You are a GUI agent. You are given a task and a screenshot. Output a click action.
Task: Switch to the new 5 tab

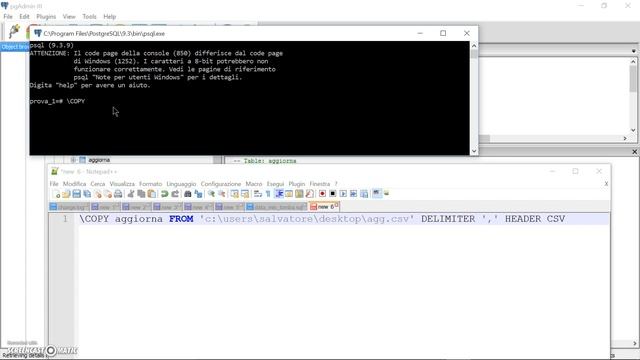coord(229,207)
